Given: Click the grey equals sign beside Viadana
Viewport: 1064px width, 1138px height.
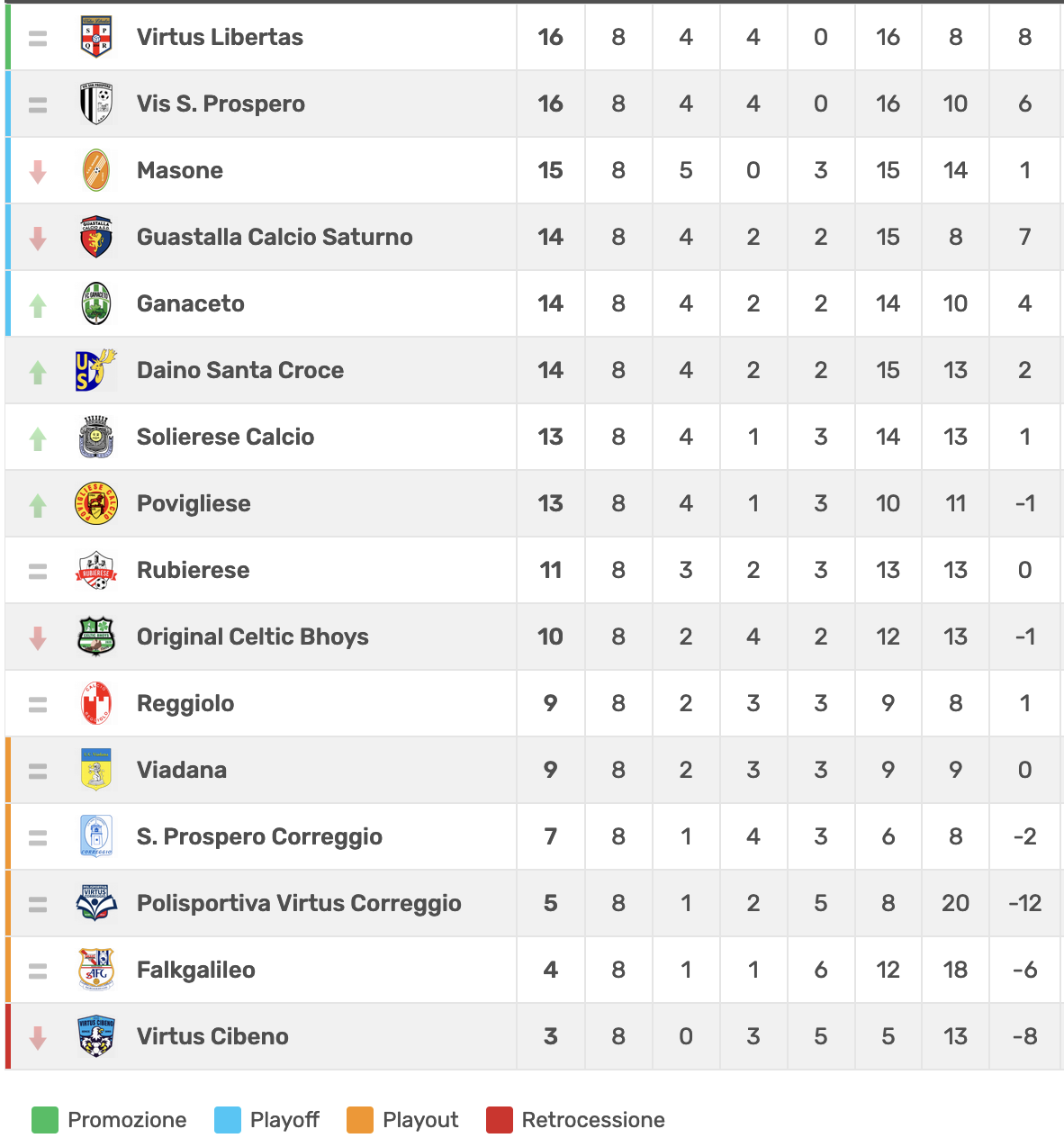Looking at the screenshot, I should [38, 771].
